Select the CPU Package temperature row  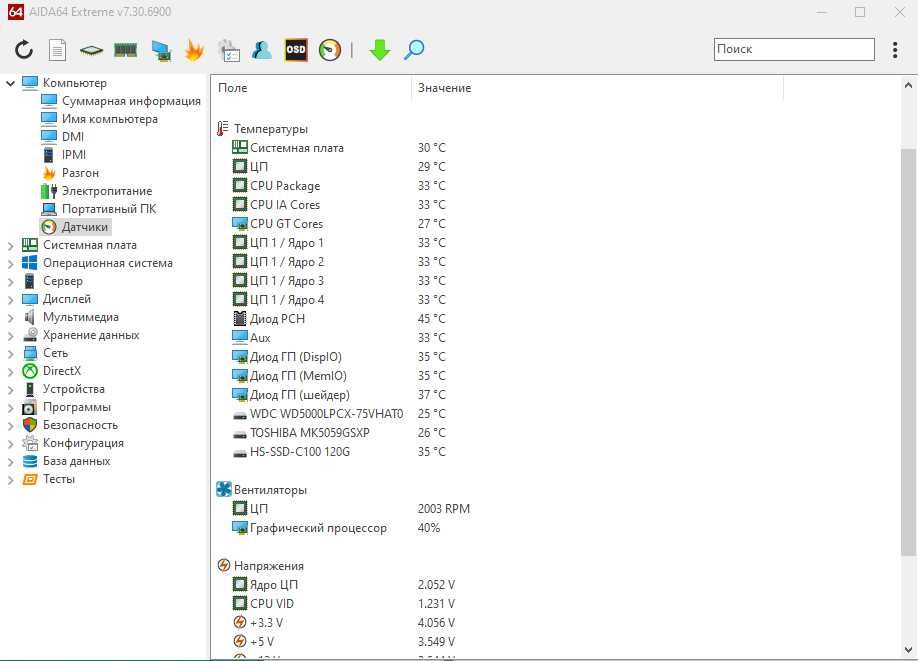click(x=339, y=186)
